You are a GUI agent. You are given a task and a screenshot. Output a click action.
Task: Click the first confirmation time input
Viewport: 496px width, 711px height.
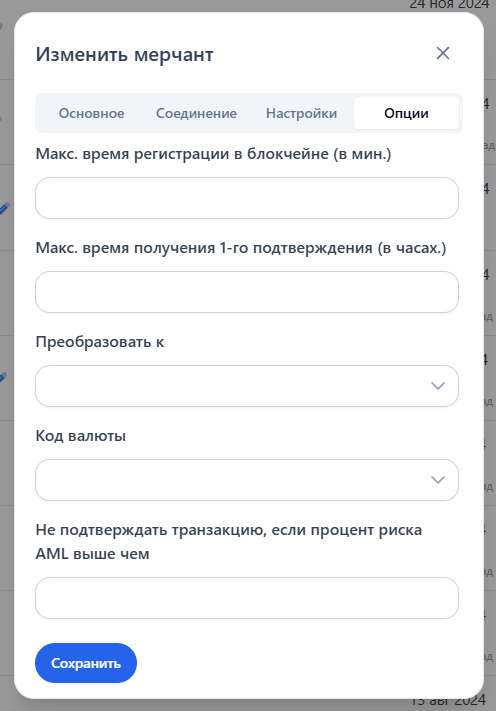tap(247, 292)
